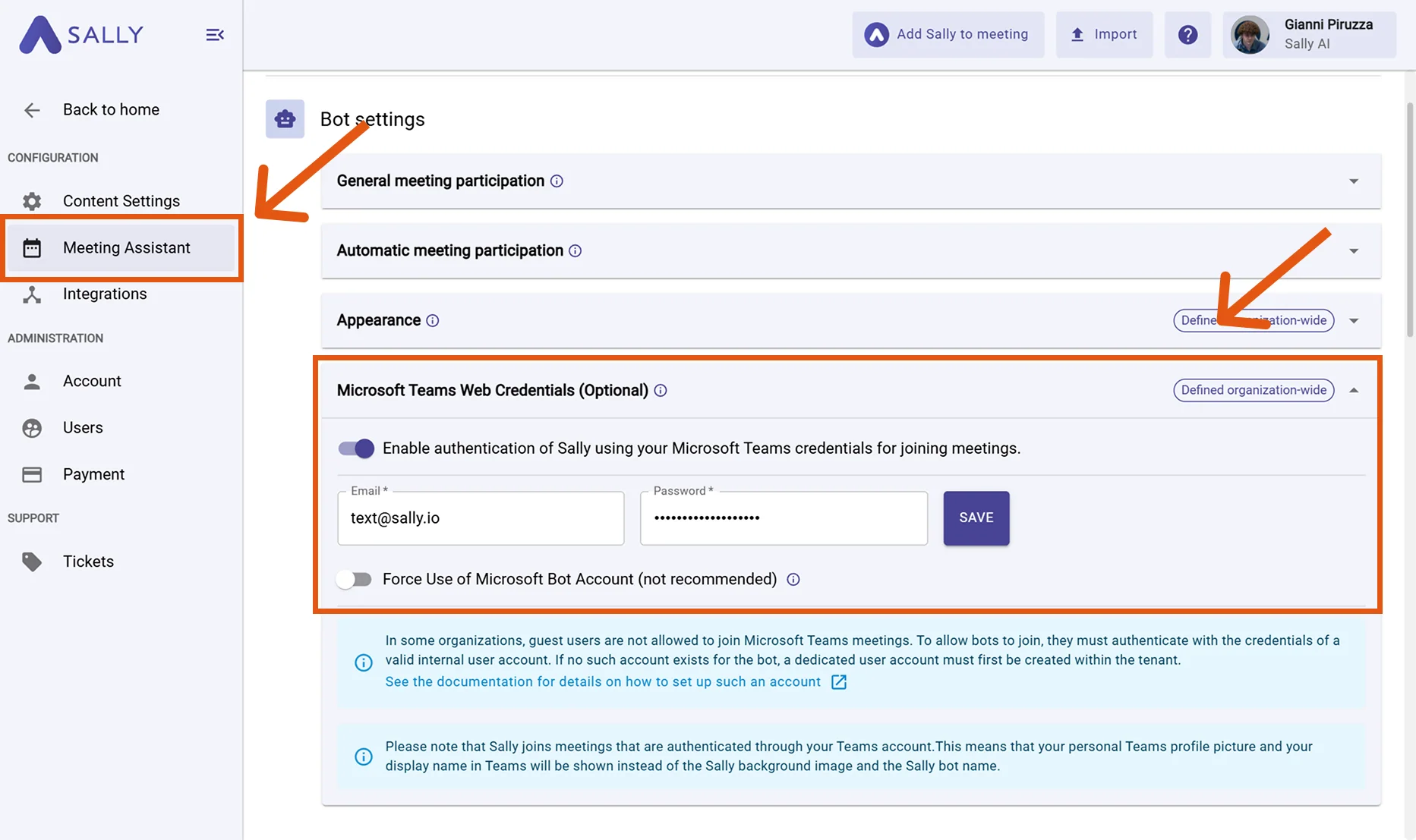Click the Email input field
Viewport: 1416px width, 840px height.
[481, 518]
